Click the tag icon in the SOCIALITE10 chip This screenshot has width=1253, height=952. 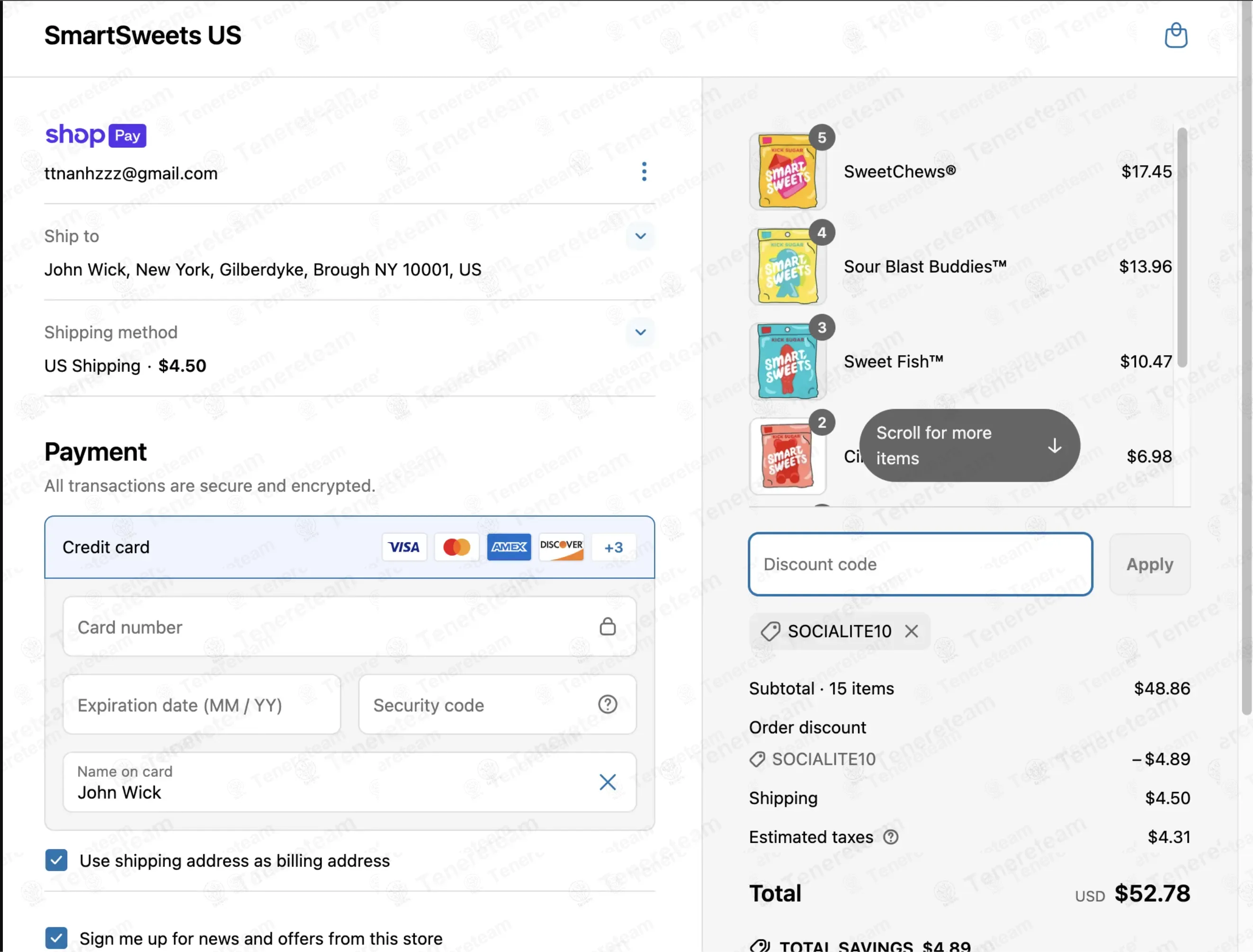click(770, 631)
